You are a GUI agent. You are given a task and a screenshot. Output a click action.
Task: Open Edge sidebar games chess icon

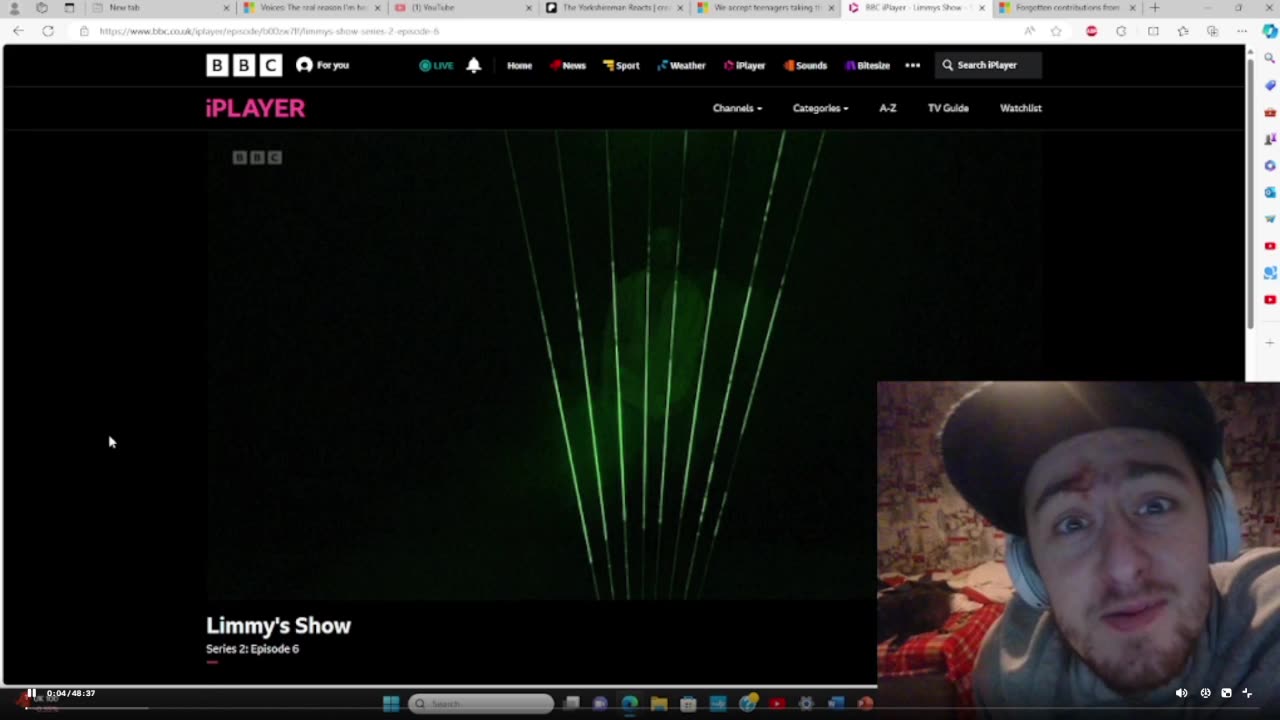1270,139
